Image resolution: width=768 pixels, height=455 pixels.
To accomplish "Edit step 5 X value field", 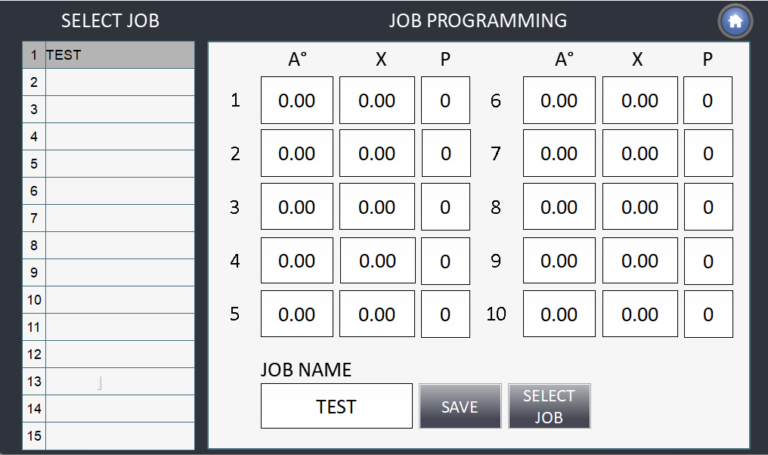I will pyautogui.click(x=377, y=314).
